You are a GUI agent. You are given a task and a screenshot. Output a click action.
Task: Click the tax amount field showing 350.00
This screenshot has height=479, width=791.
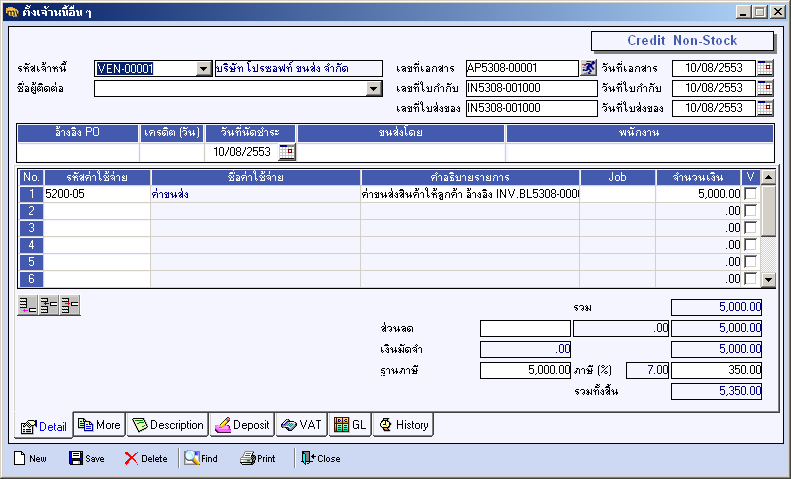pos(716,370)
